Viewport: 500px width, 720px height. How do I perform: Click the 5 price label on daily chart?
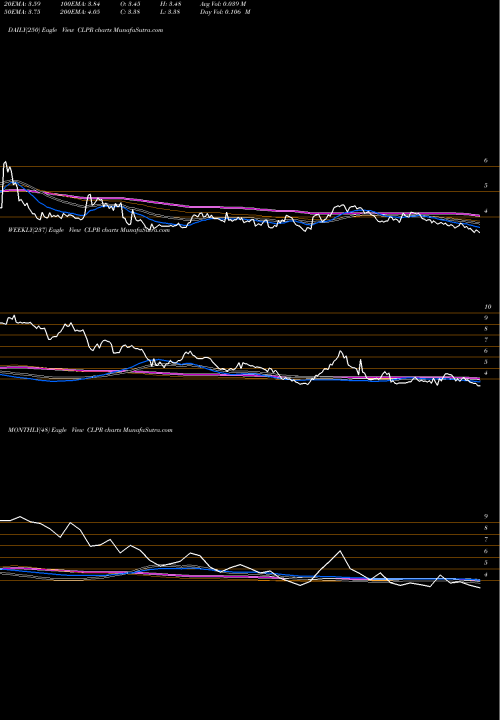click(485, 186)
